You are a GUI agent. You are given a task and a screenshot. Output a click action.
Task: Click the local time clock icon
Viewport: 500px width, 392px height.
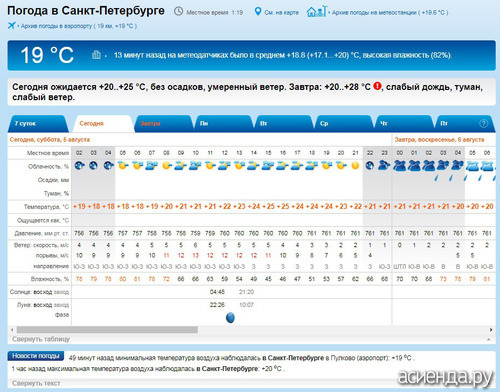pos(179,12)
